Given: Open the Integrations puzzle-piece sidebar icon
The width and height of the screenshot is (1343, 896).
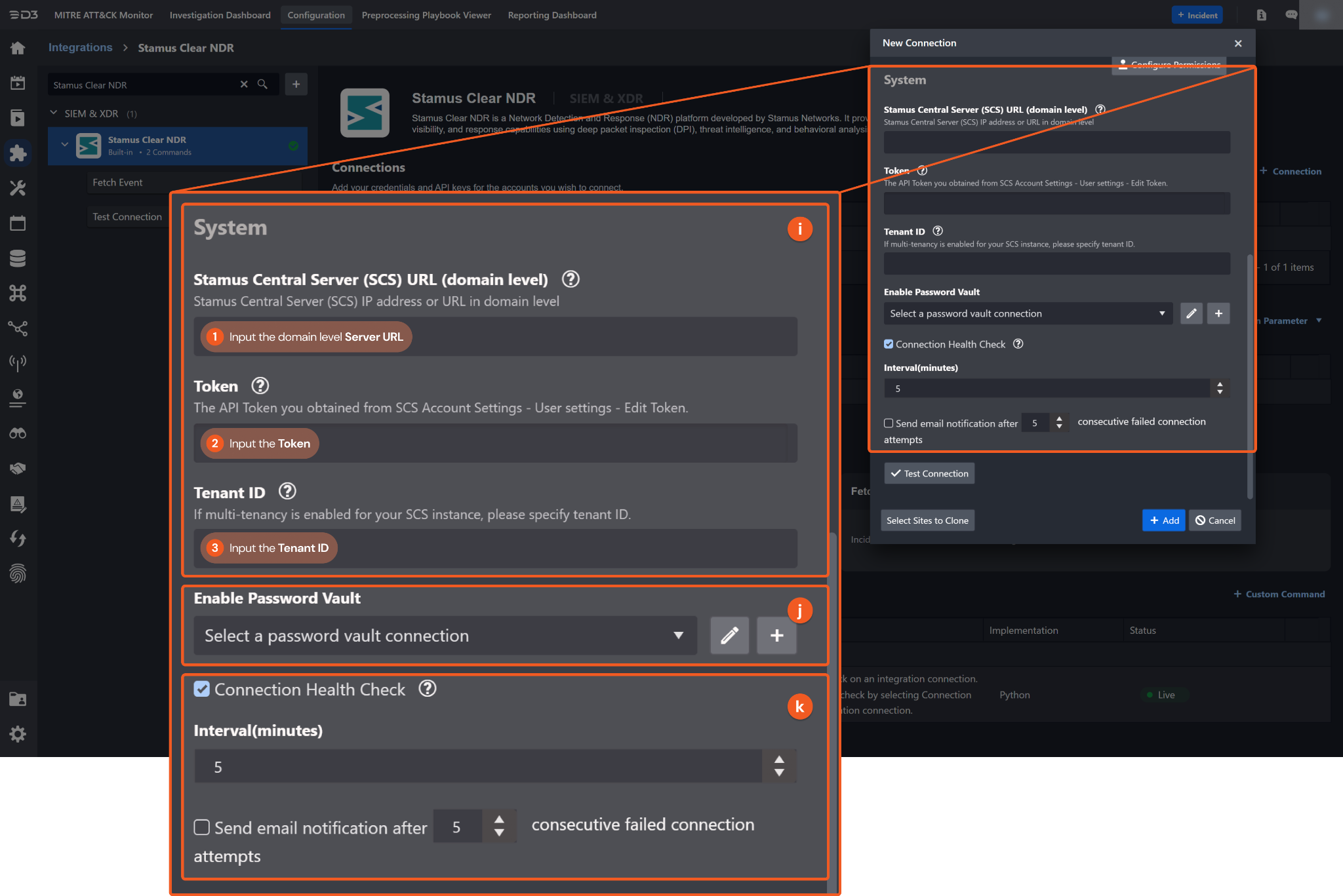Looking at the screenshot, I should pyautogui.click(x=18, y=153).
